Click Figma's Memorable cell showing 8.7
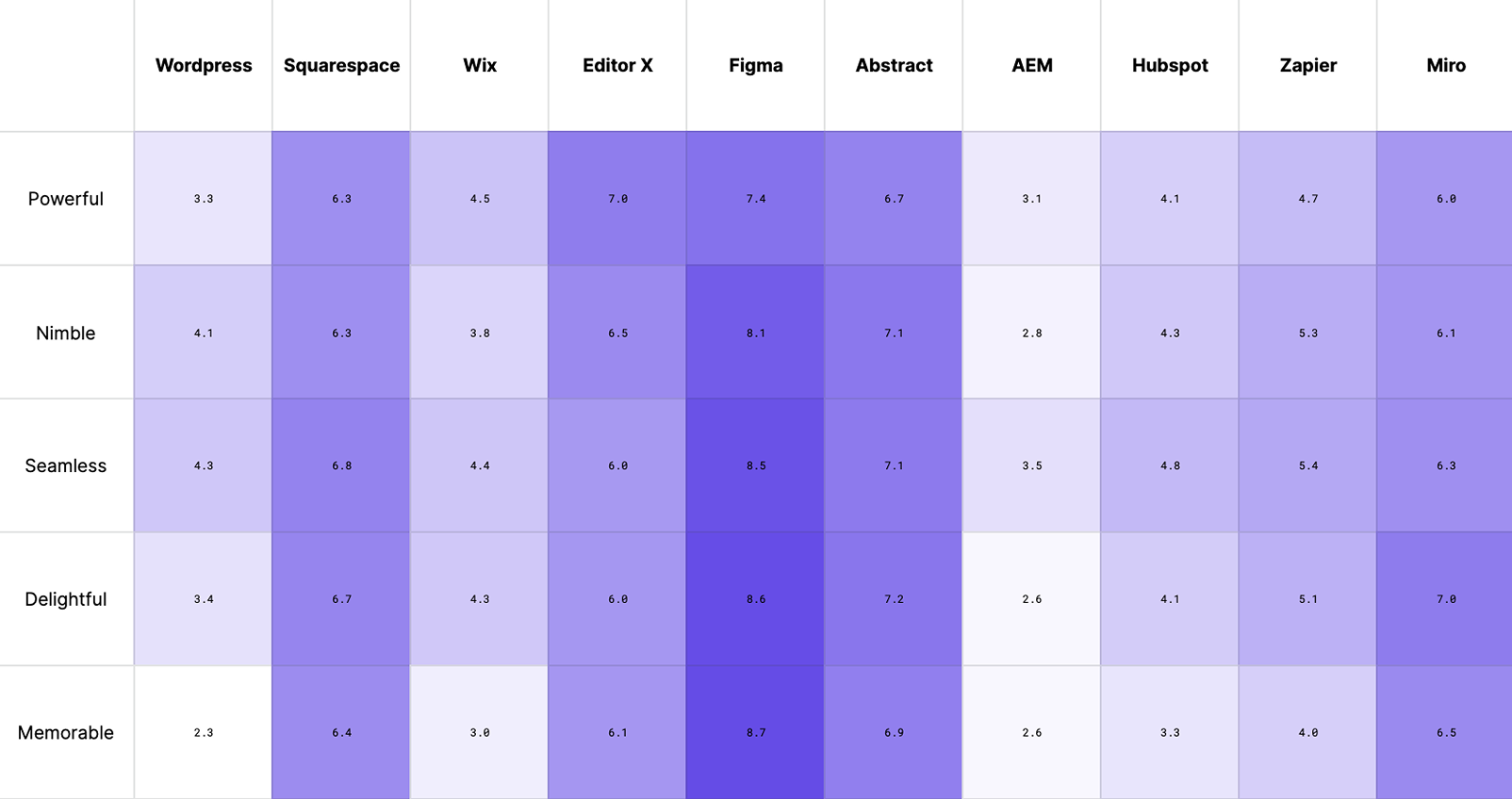 point(756,732)
